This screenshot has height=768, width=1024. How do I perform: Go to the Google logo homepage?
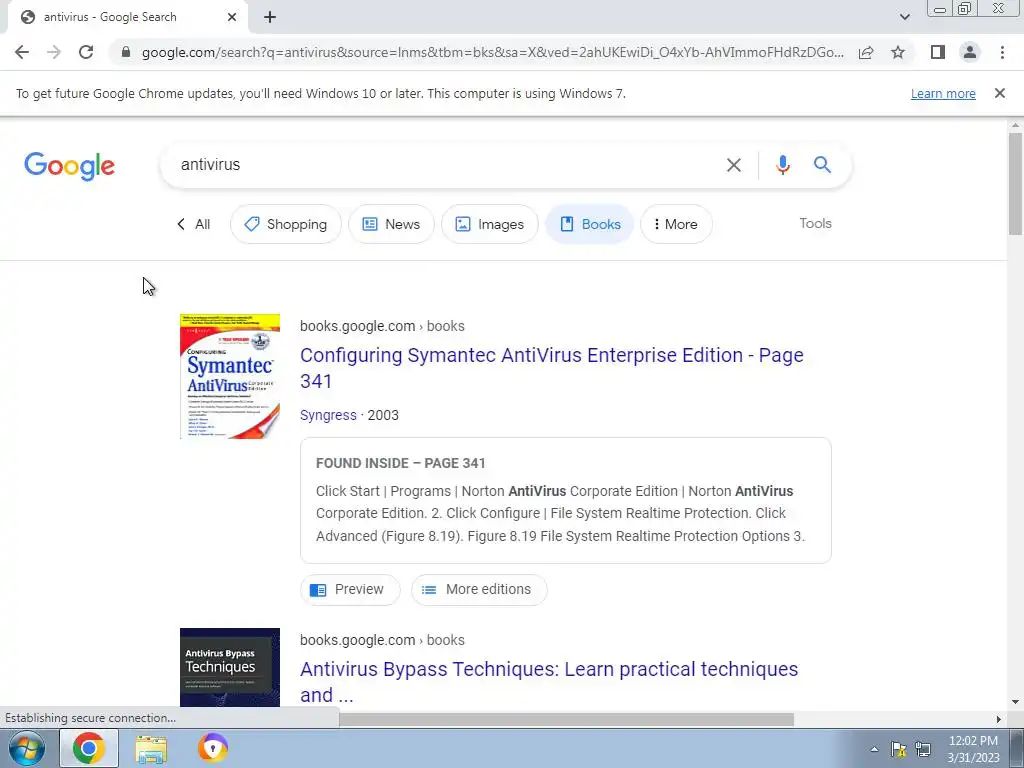click(69, 166)
